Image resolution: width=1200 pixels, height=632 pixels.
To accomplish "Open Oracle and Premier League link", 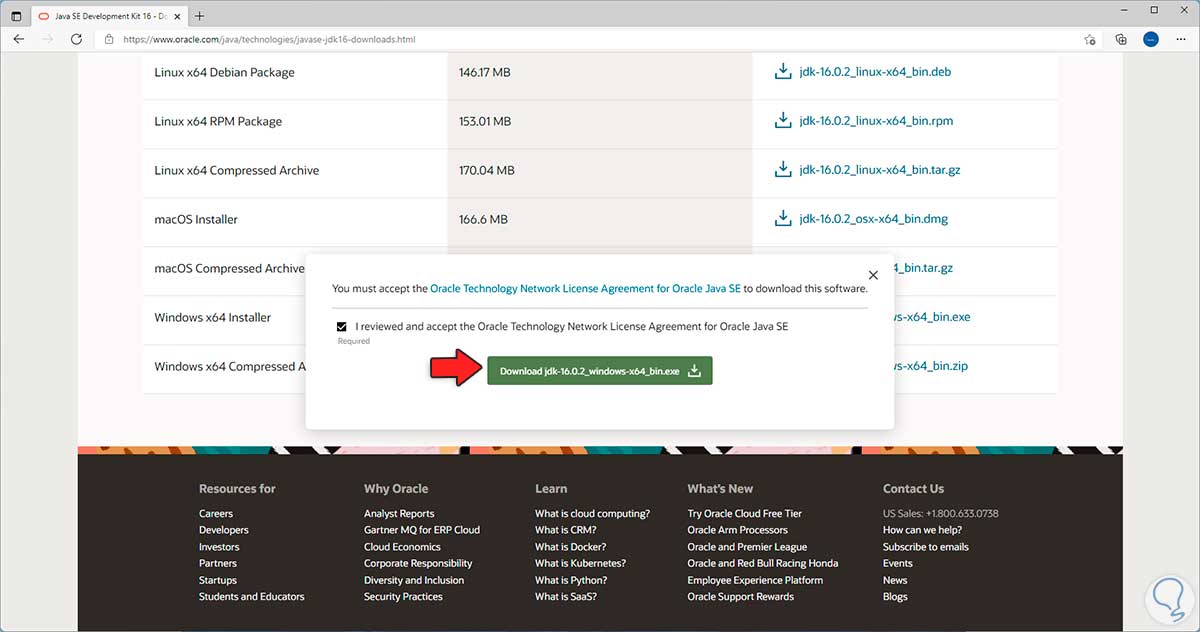I will click(x=747, y=547).
